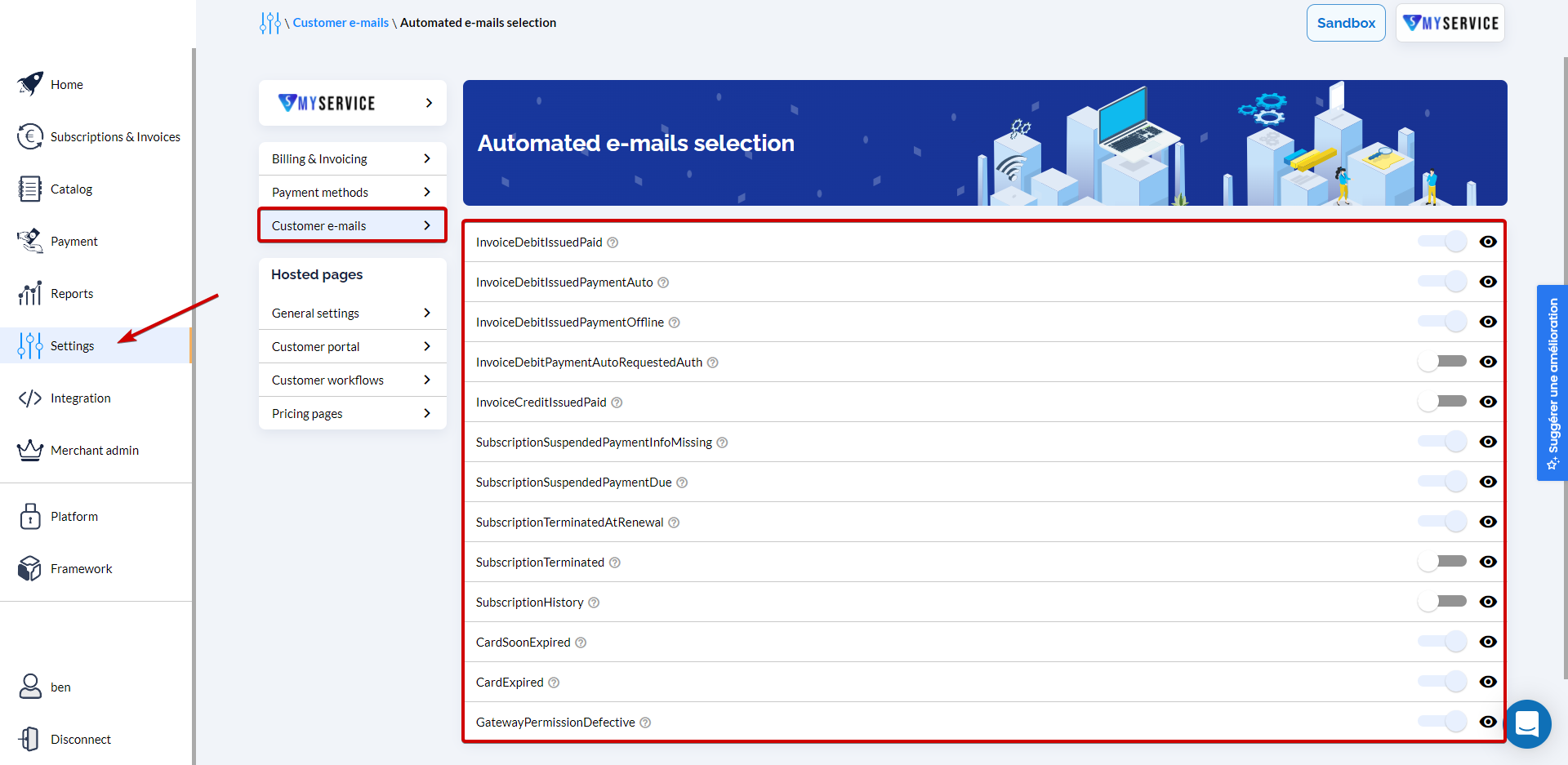Click the Disconnect link
The height and width of the screenshot is (765, 1568).
[81, 739]
